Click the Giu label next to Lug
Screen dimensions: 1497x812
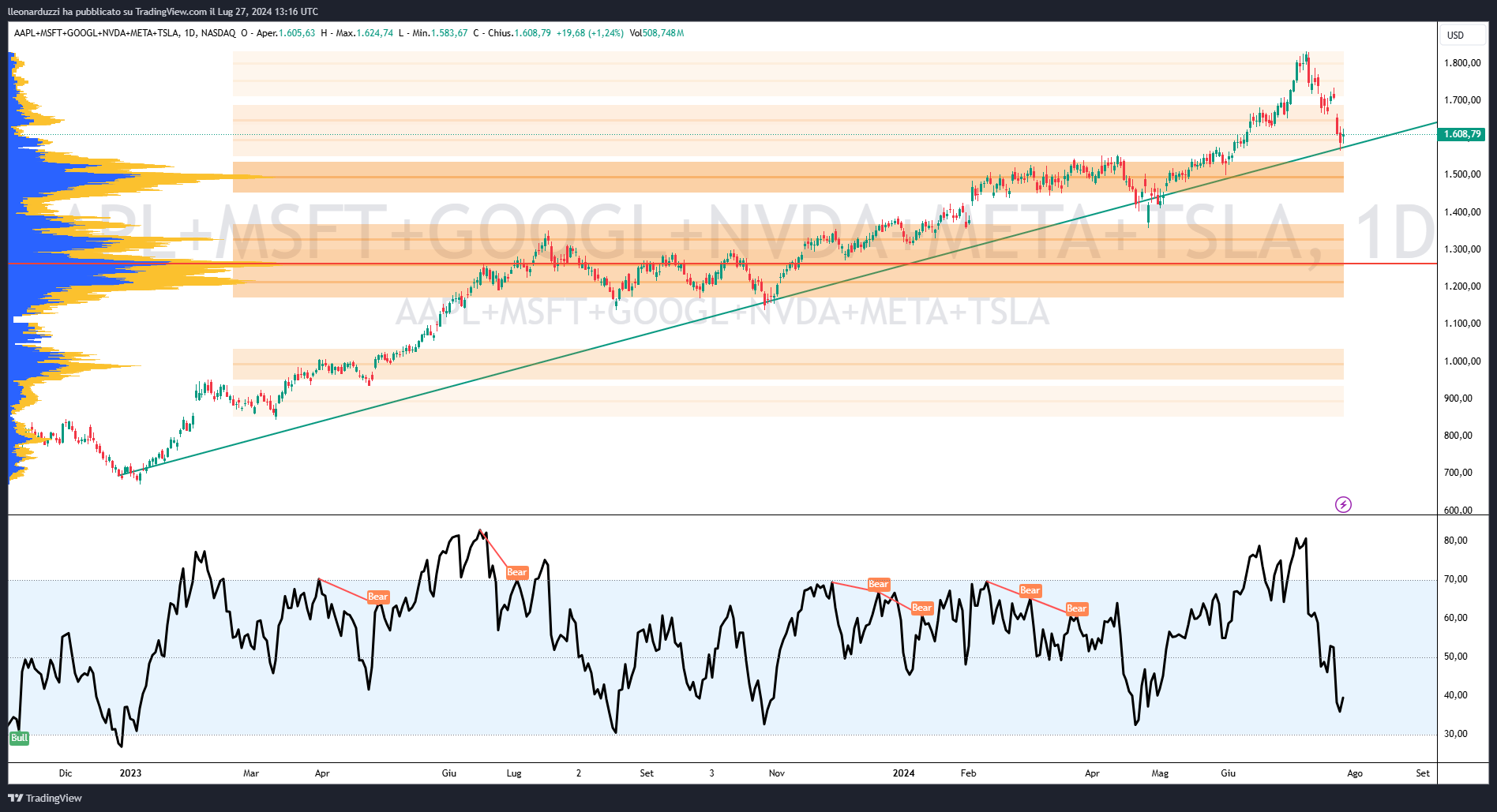[449, 773]
